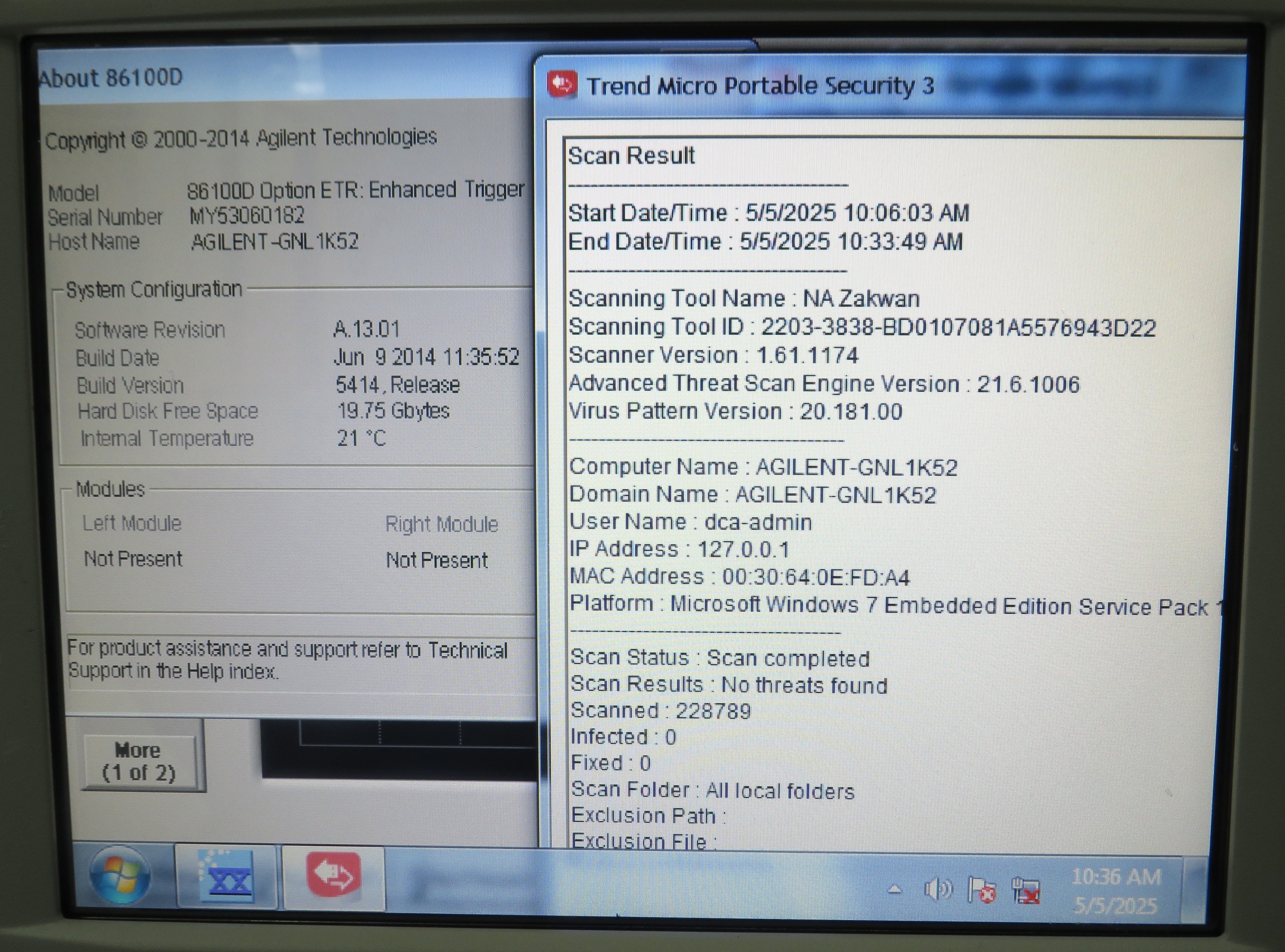Select the Start Date/Time line
This screenshot has width=1285, height=952.
point(769,213)
